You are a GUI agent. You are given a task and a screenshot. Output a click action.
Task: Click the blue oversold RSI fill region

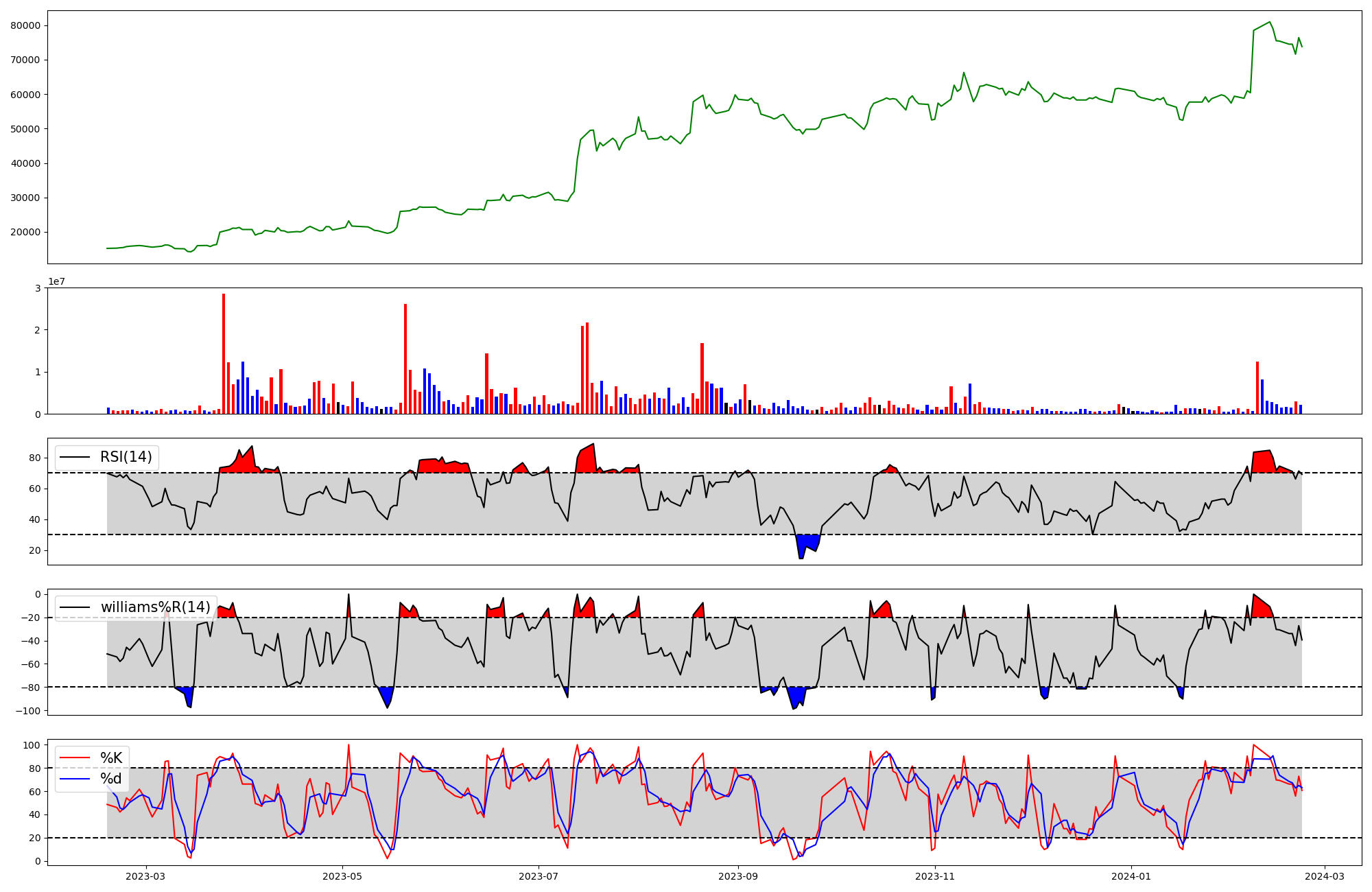point(807,542)
